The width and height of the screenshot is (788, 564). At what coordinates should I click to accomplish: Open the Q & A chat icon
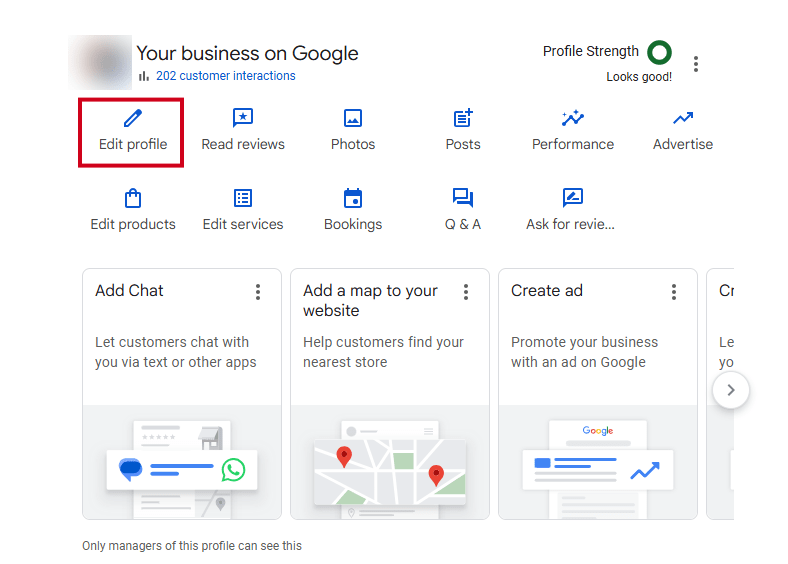click(463, 198)
